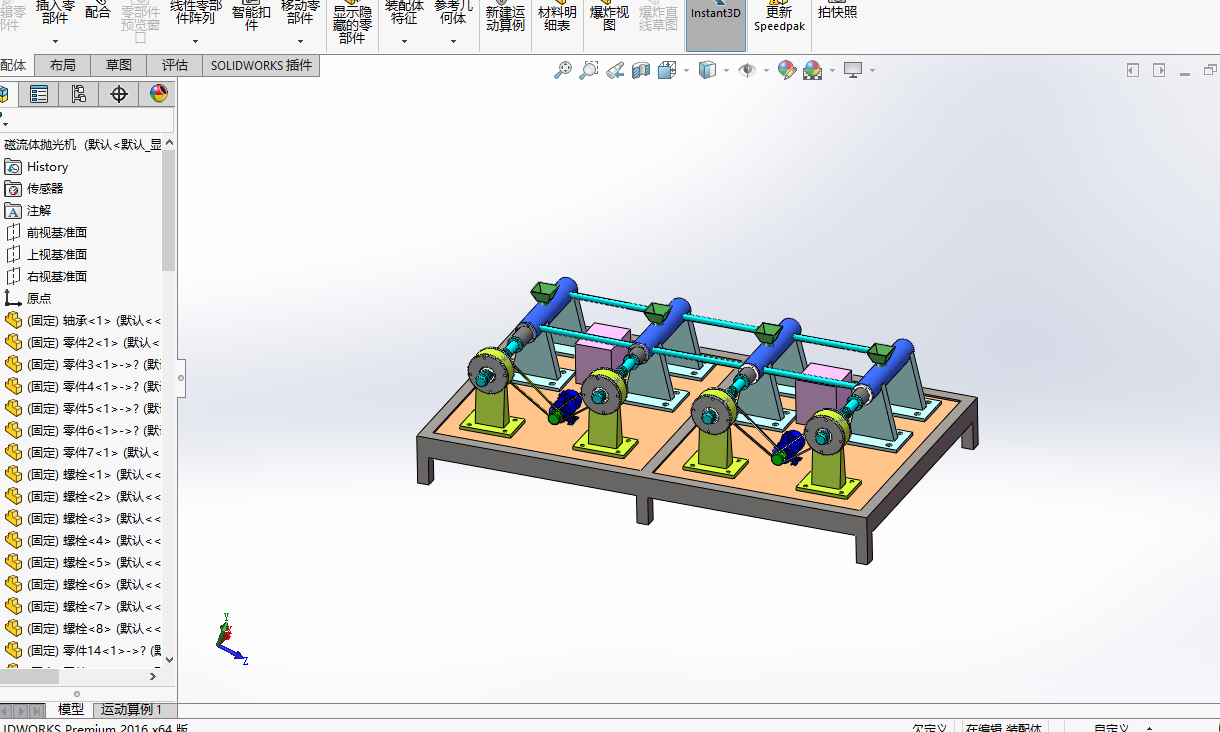Click 智能扣件 button
The height and width of the screenshot is (732, 1220).
pos(251,16)
